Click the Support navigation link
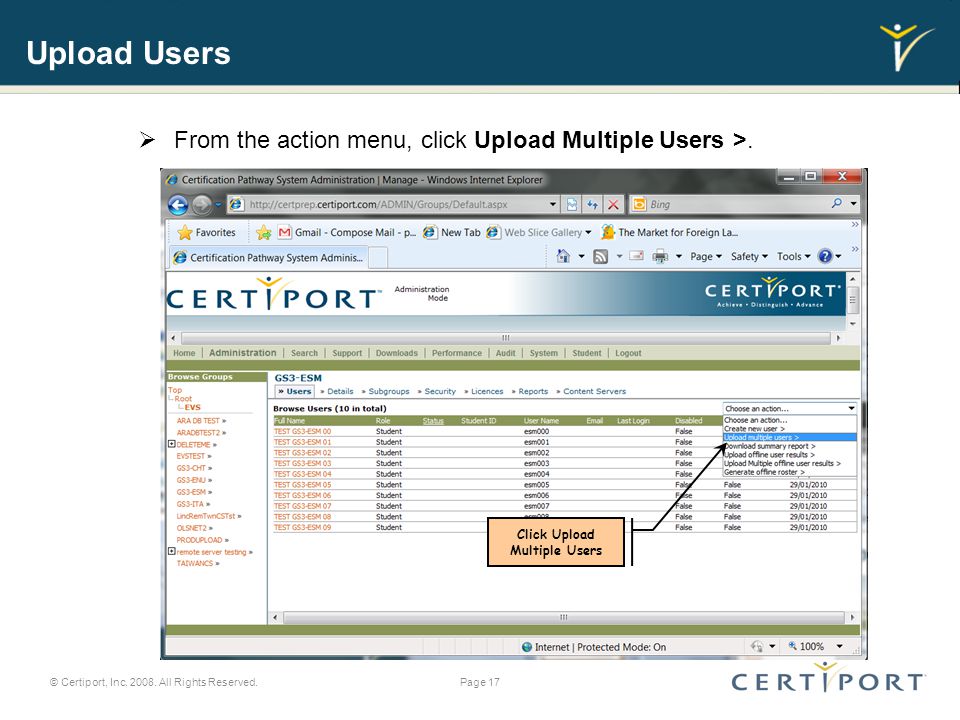Viewport: 960px width, 720px height. (347, 353)
